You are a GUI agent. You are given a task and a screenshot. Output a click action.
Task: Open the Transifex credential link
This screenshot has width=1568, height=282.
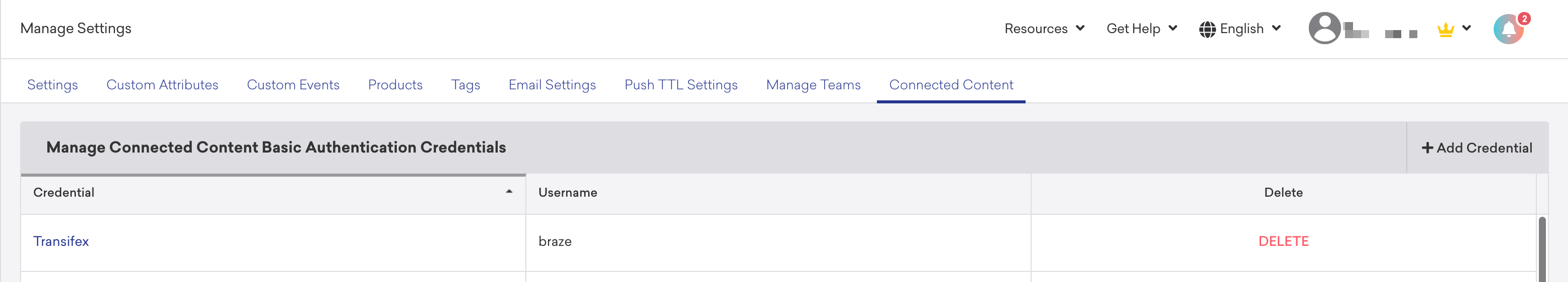point(61,241)
